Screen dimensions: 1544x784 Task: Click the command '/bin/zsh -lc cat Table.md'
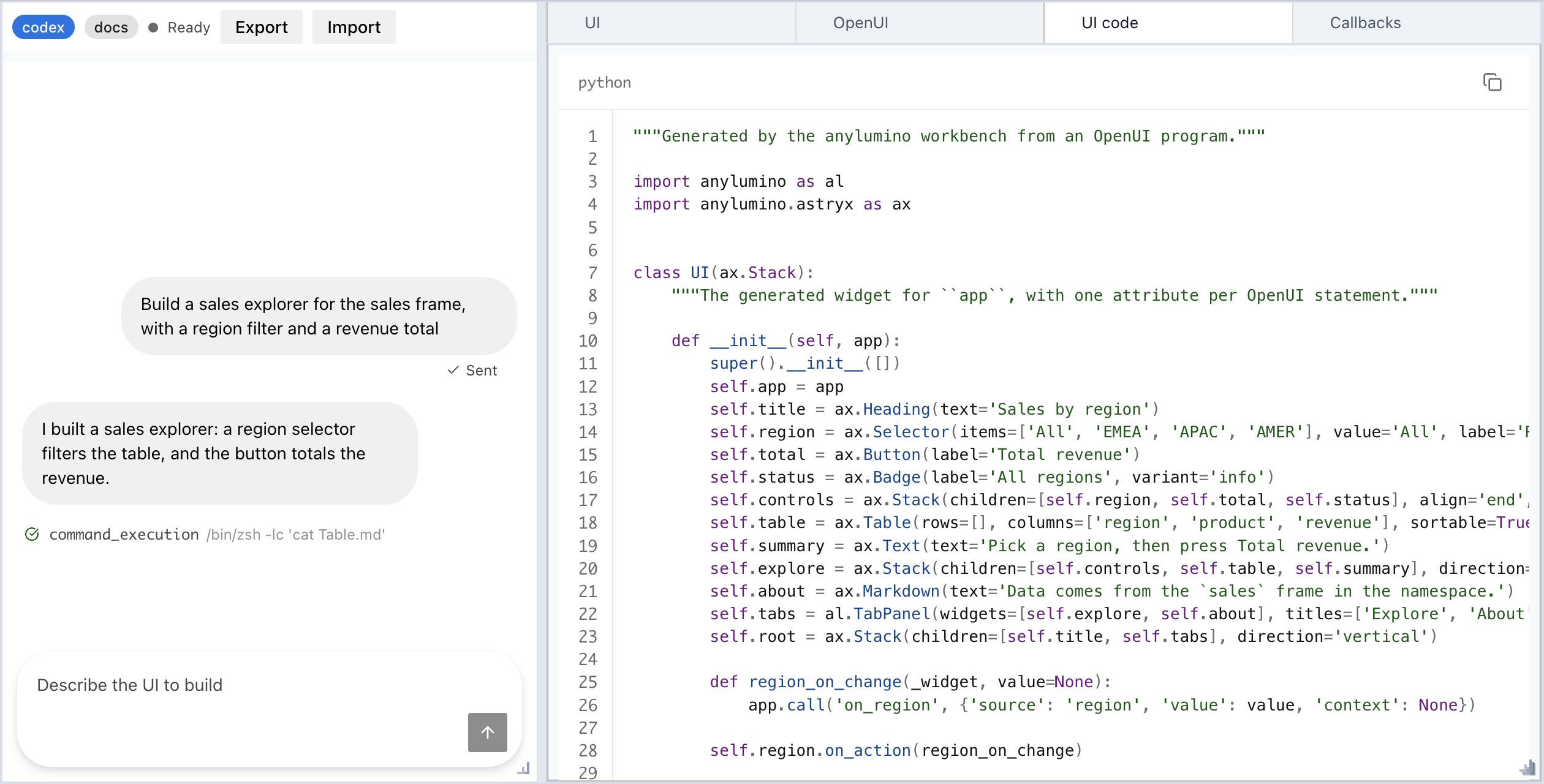pos(296,534)
